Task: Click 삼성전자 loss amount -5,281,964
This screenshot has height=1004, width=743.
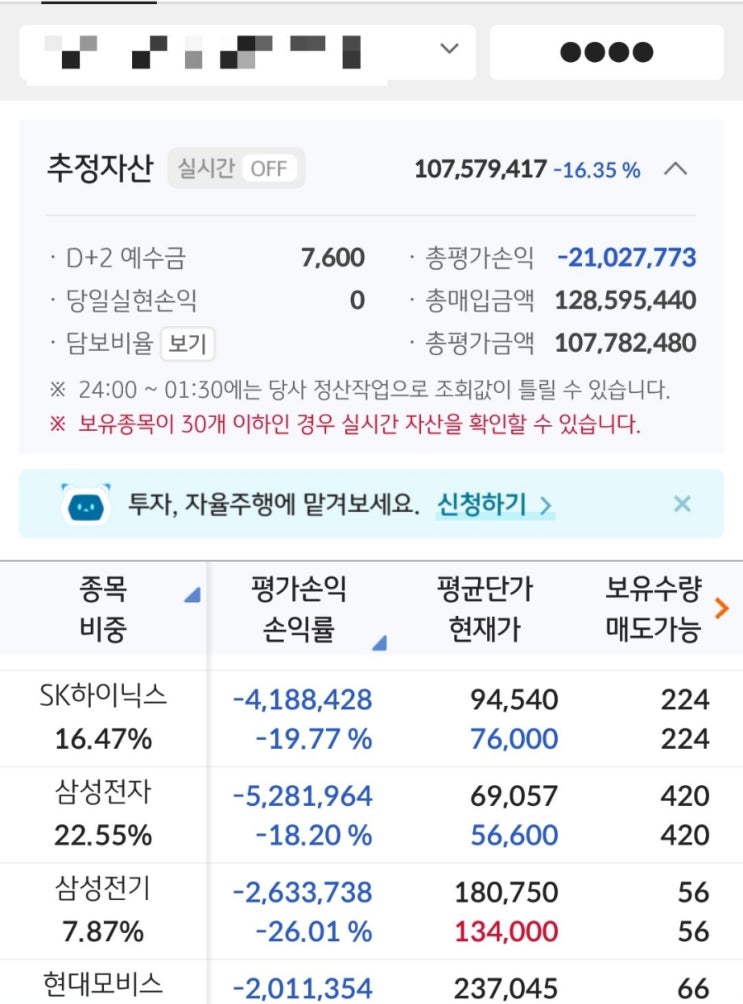Action: pos(302,796)
